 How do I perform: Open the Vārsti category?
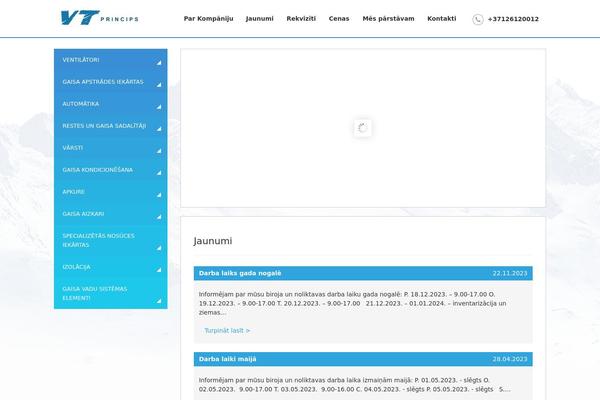[x=73, y=148]
